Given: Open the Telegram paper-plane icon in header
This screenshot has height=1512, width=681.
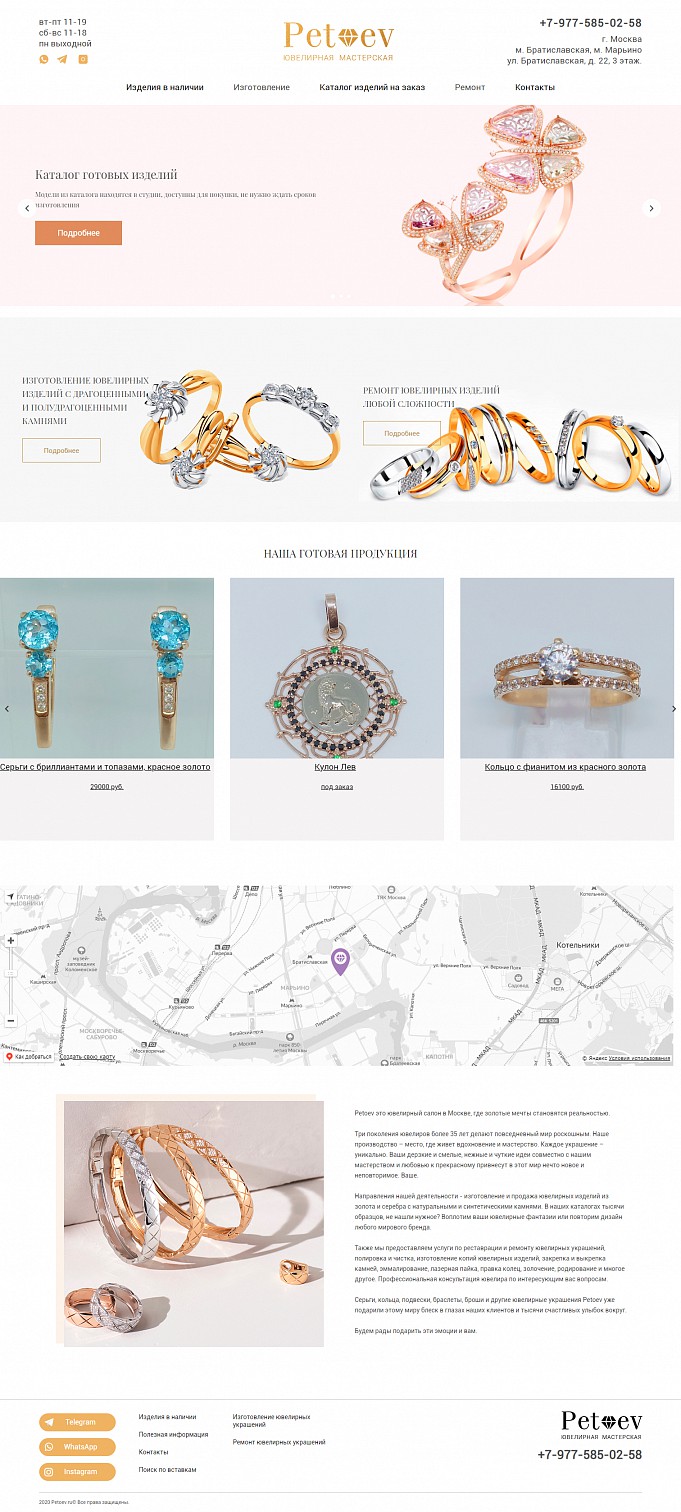Looking at the screenshot, I should [63, 59].
